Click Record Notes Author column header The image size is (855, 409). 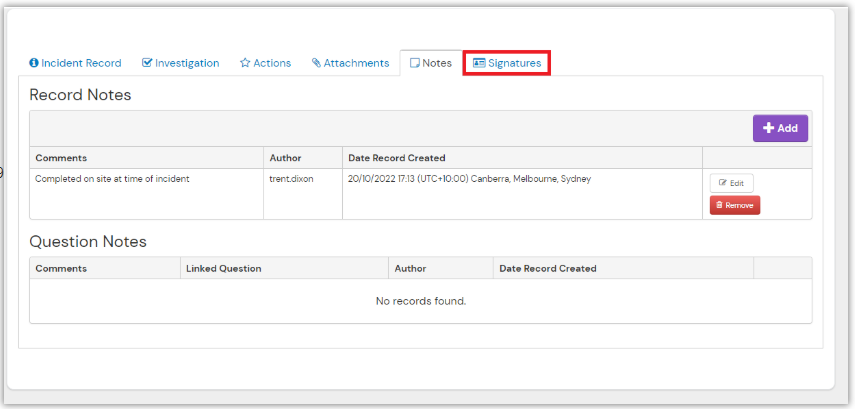click(285, 158)
